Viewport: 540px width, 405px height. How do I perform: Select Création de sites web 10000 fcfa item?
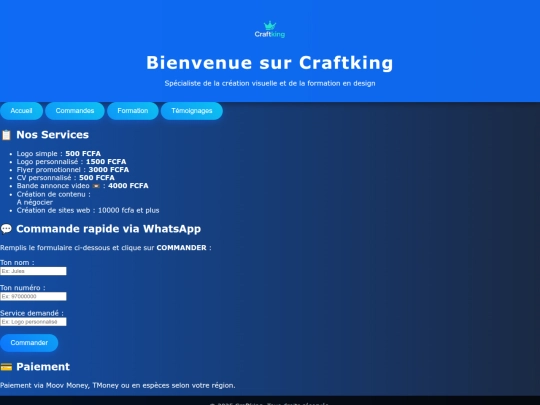coord(88,210)
